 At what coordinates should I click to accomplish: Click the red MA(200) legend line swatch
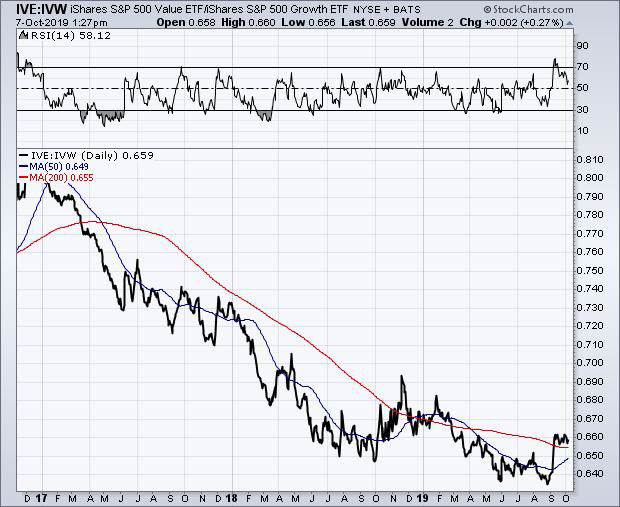click(23, 178)
